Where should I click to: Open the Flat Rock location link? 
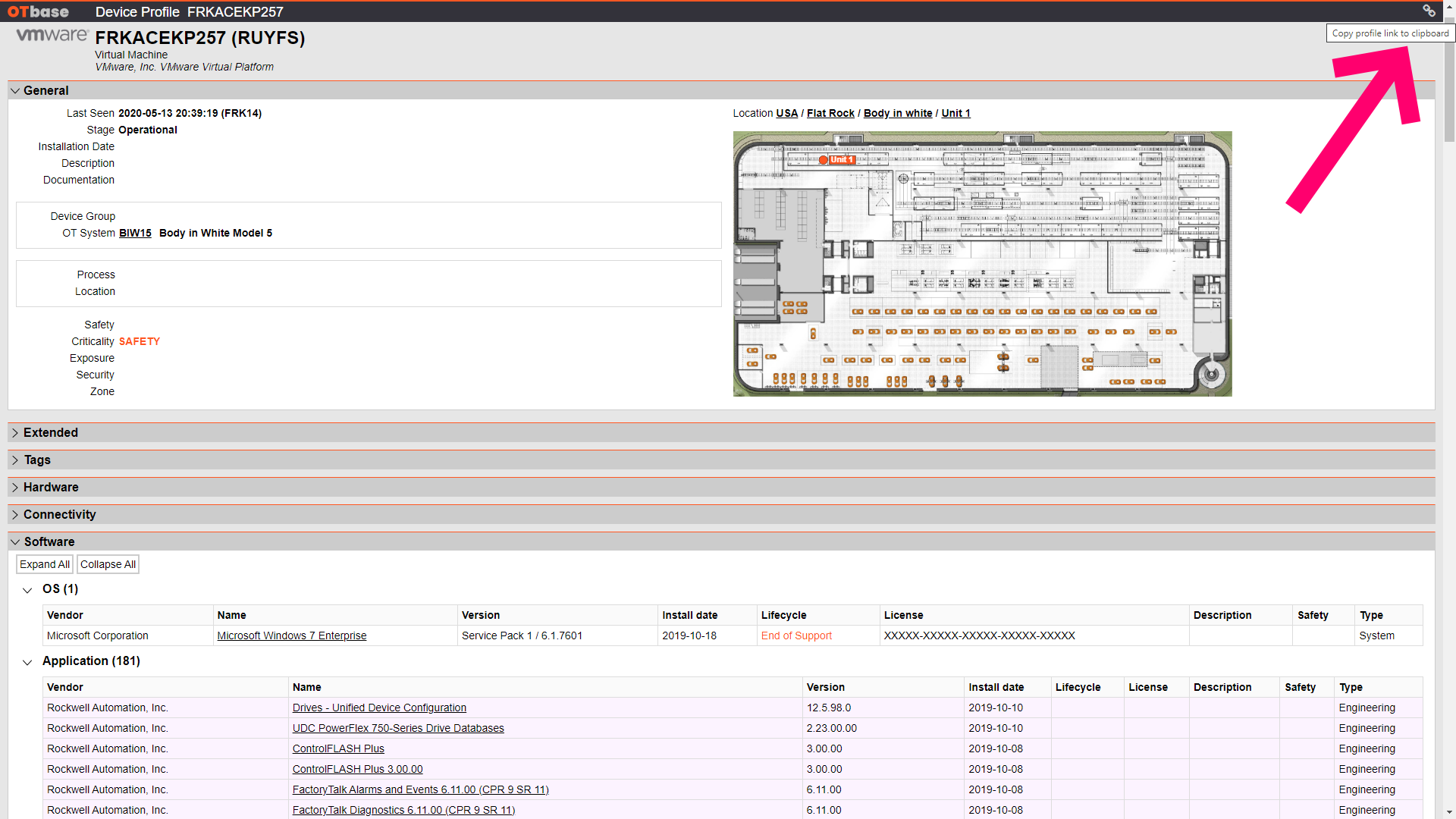click(x=830, y=113)
